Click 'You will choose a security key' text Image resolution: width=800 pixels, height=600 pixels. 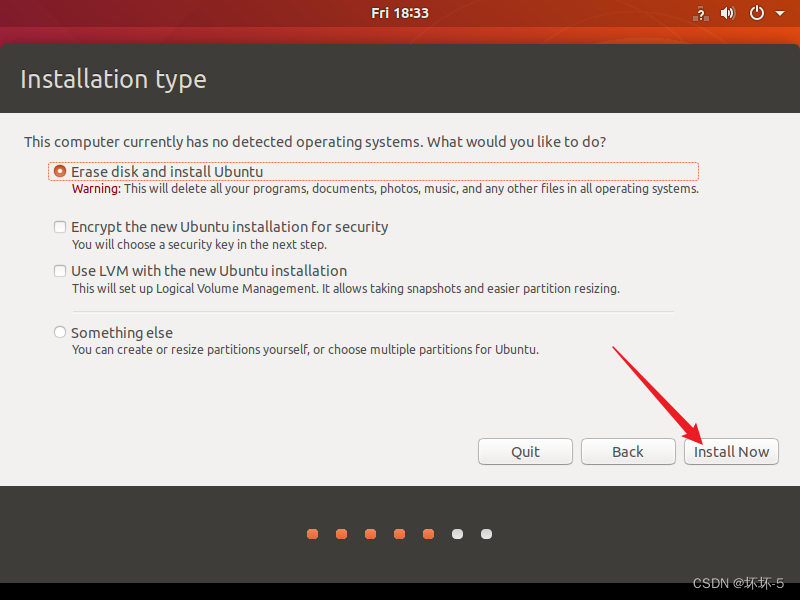pos(199,244)
